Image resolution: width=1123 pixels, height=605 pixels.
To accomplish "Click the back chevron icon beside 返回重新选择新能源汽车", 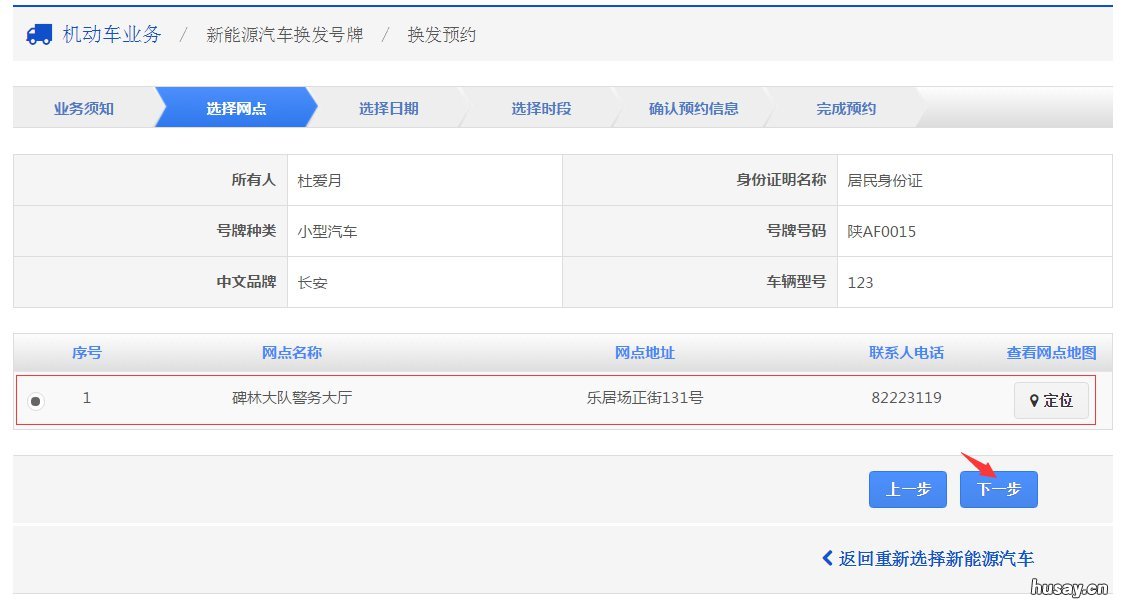I will [x=826, y=559].
